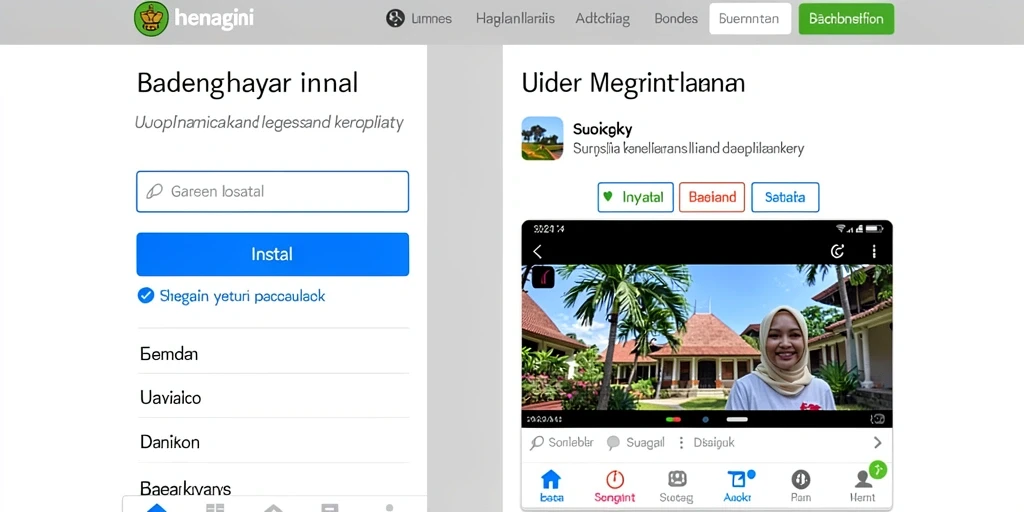Image resolution: width=1024 pixels, height=512 pixels.
Task: Switch to the Stoeag tab
Action: click(677, 487)
